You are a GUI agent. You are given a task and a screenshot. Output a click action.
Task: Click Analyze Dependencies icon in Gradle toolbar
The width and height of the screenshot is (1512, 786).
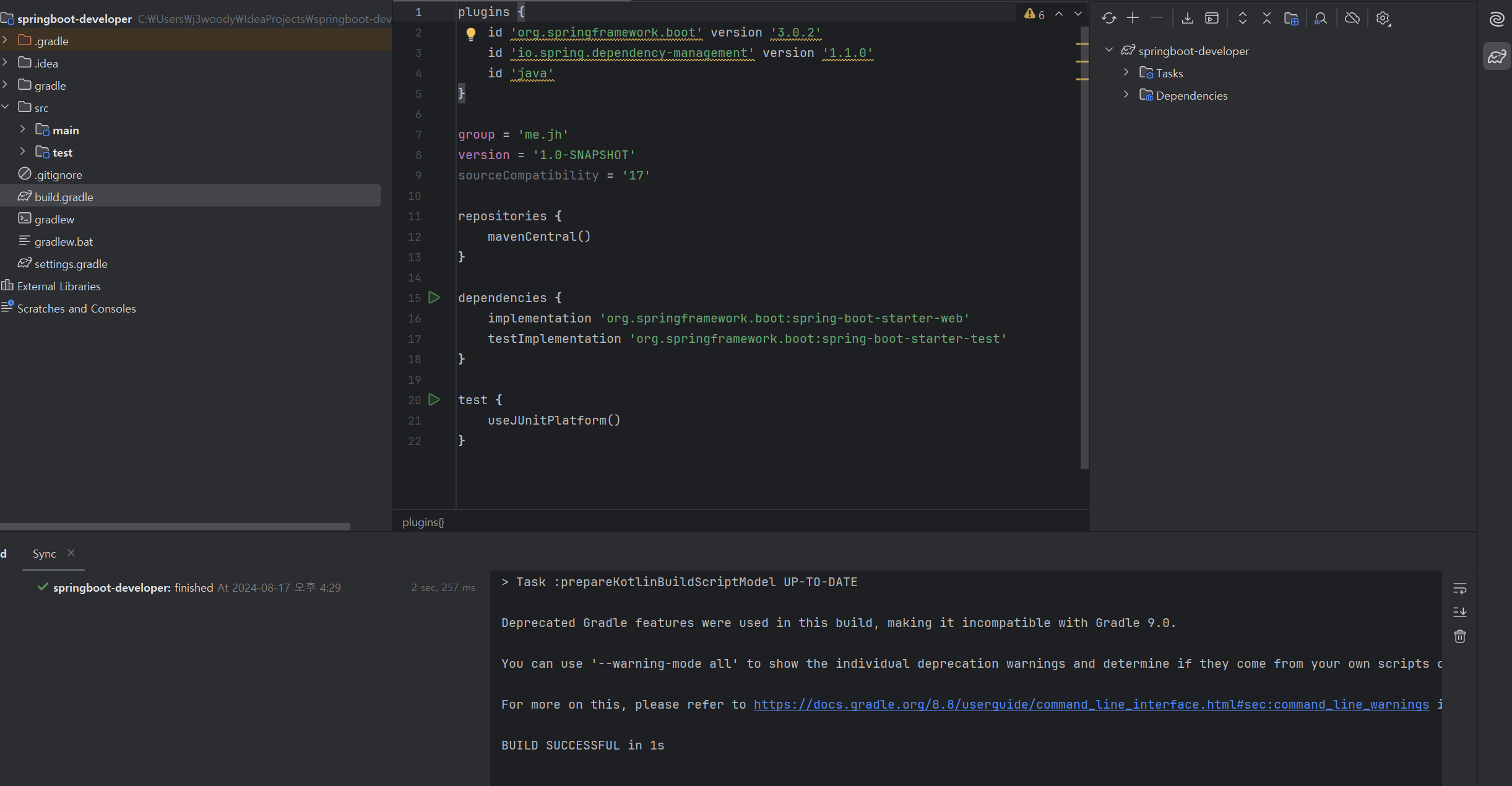(1321, 19)
